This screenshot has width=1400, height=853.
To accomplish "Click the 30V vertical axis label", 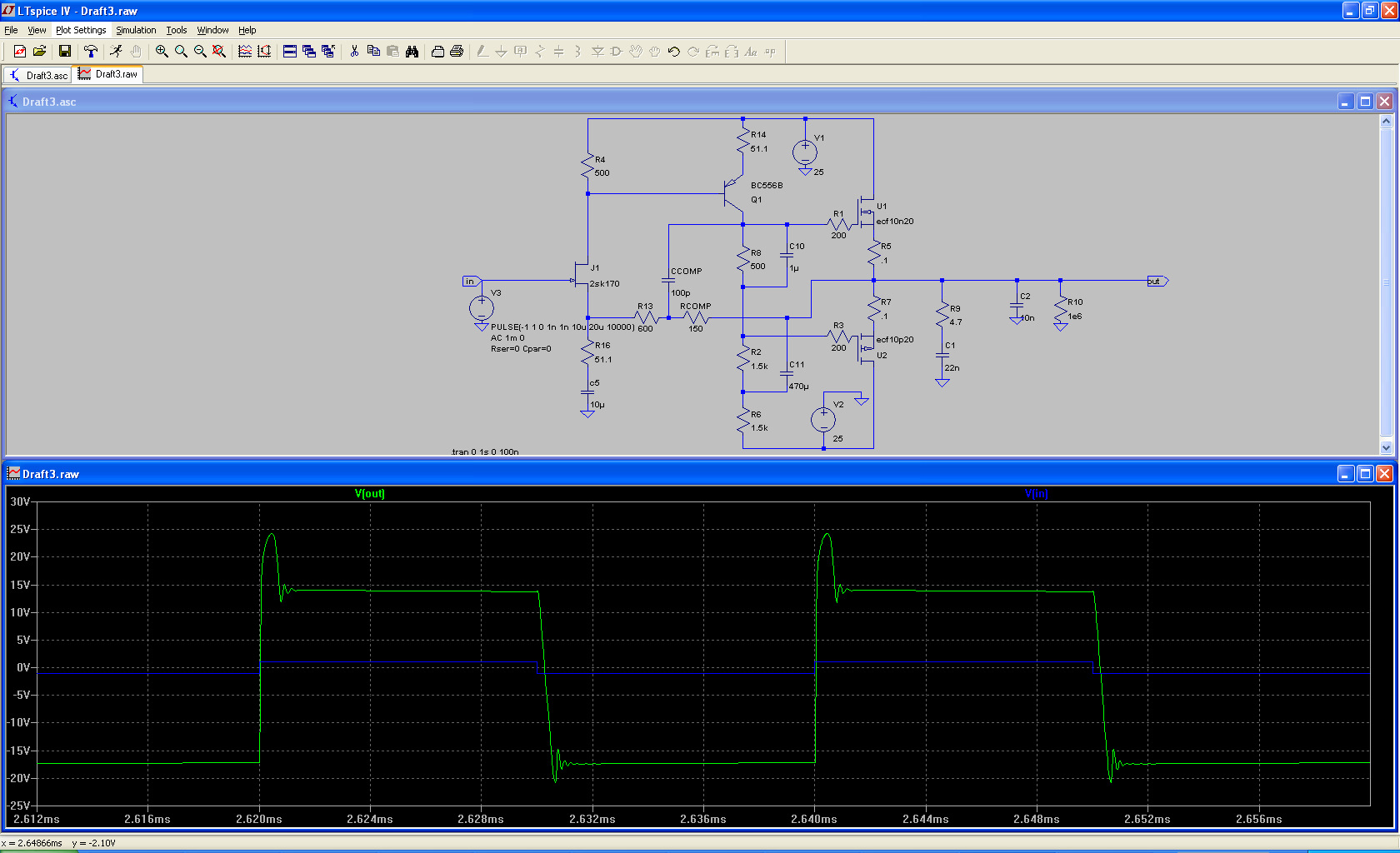I will tap(20, 501).
